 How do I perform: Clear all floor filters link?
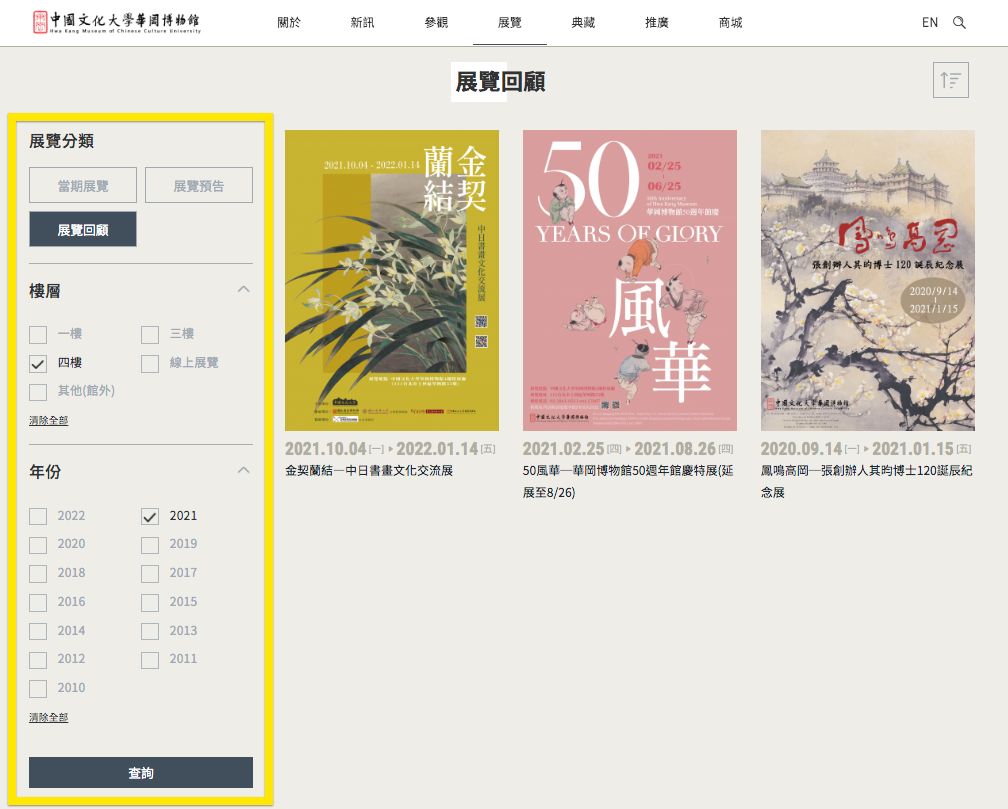[48, 420]
